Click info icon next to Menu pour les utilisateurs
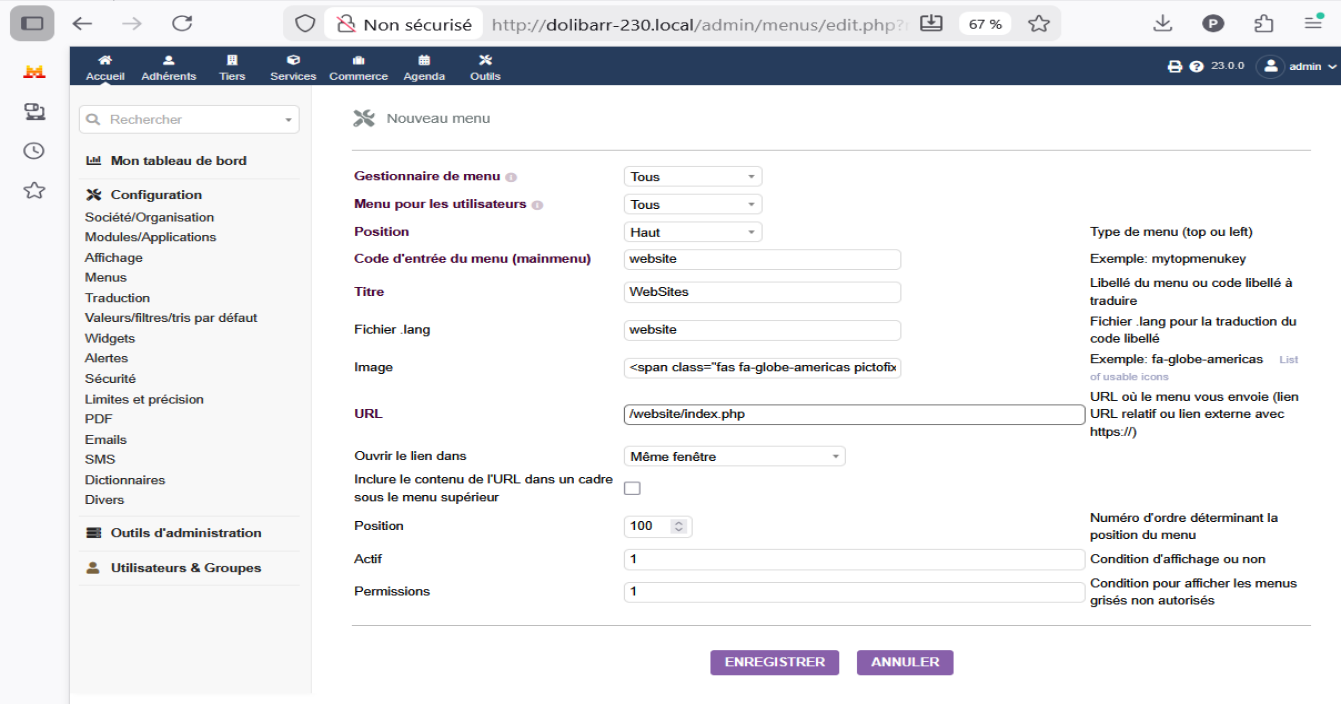 coord(537,205)
